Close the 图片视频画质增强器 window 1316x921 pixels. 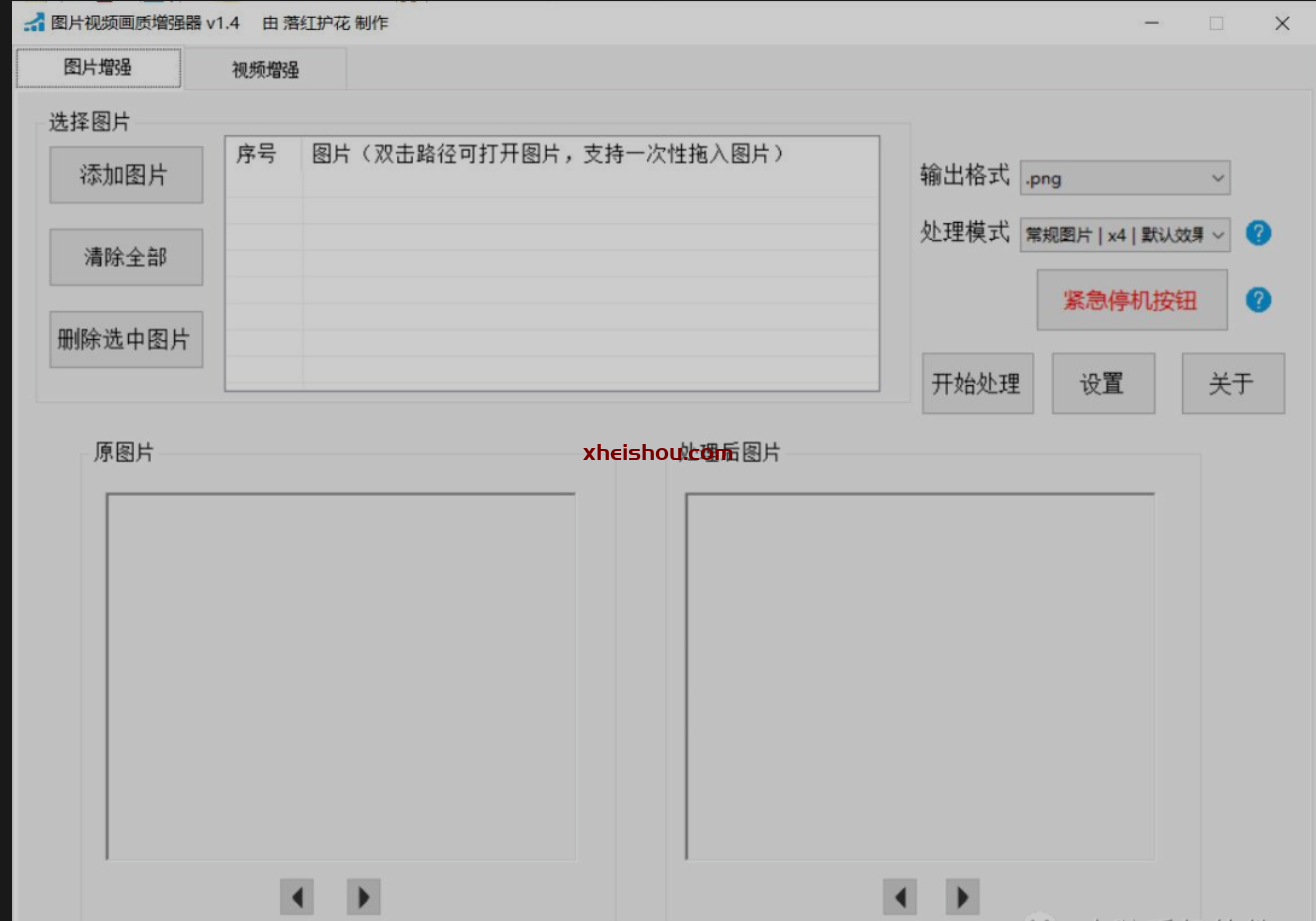(1282, 23)
